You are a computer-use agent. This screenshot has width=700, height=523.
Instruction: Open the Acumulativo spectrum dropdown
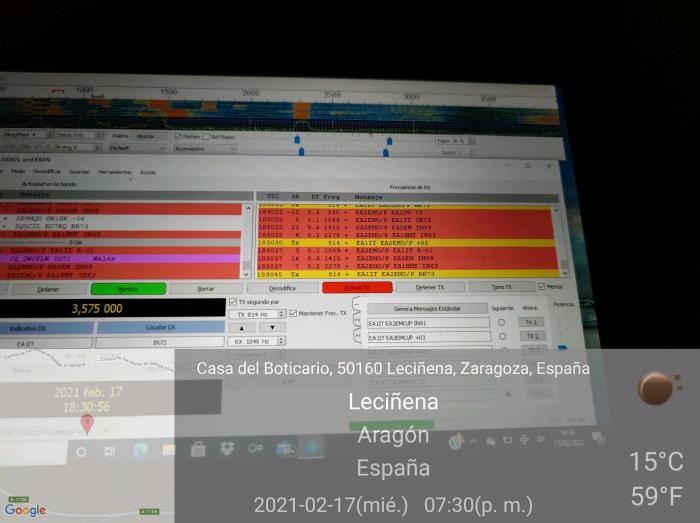click(x=206, y=149)
